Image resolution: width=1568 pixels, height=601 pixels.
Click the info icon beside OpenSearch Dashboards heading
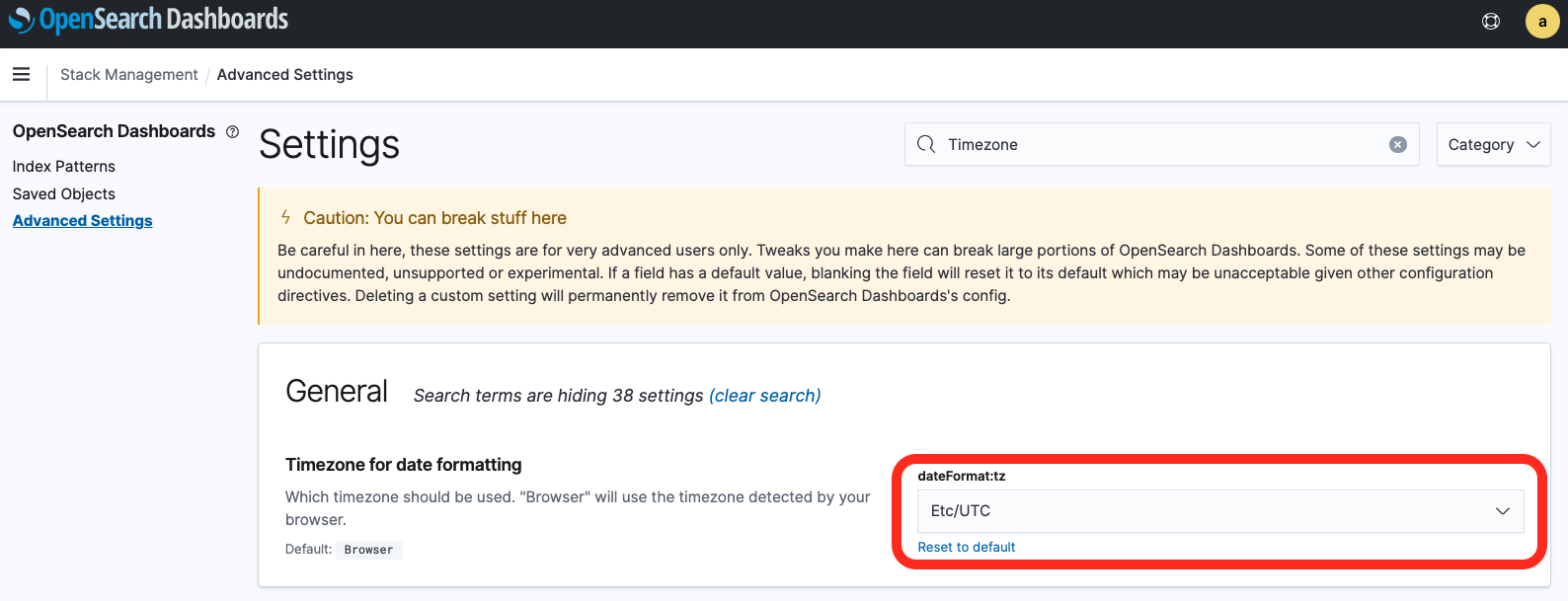(233, 132)
